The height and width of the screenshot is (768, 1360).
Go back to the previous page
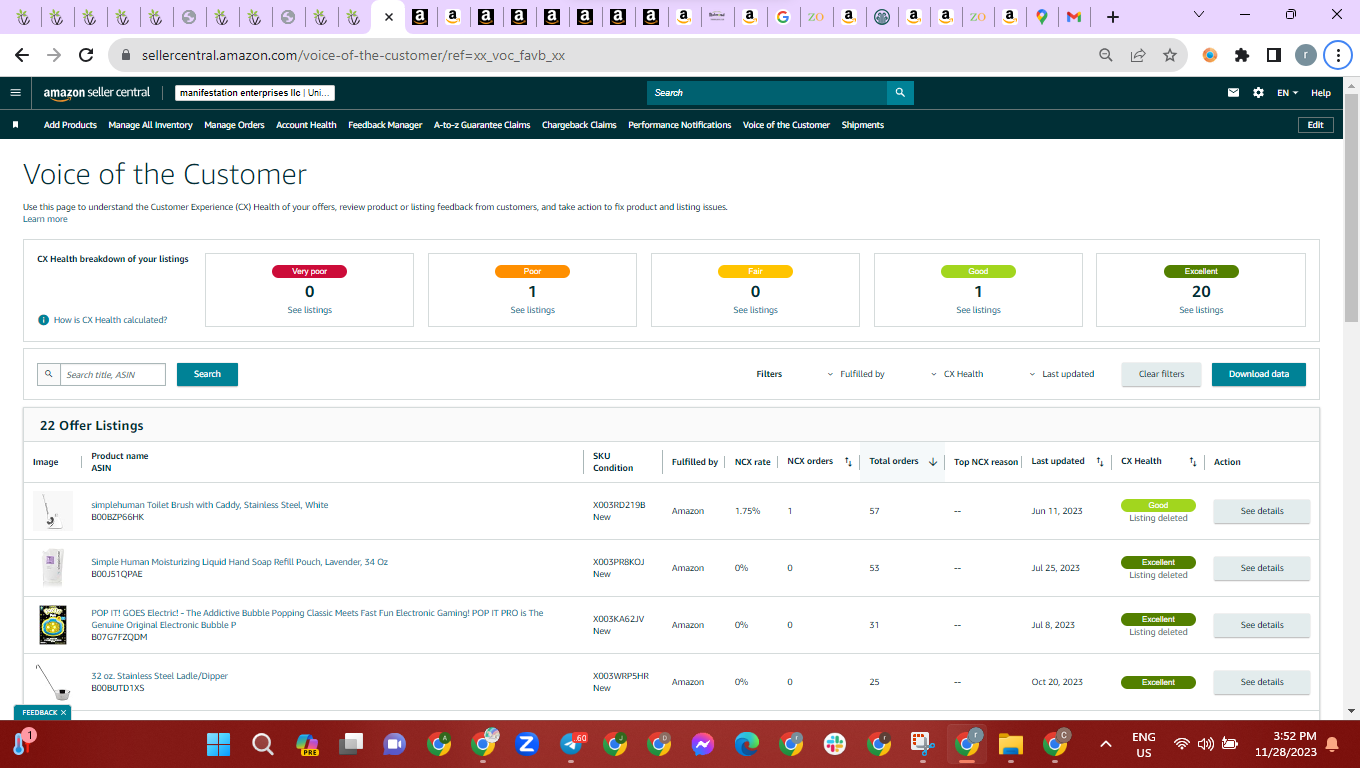coord(22,56)
